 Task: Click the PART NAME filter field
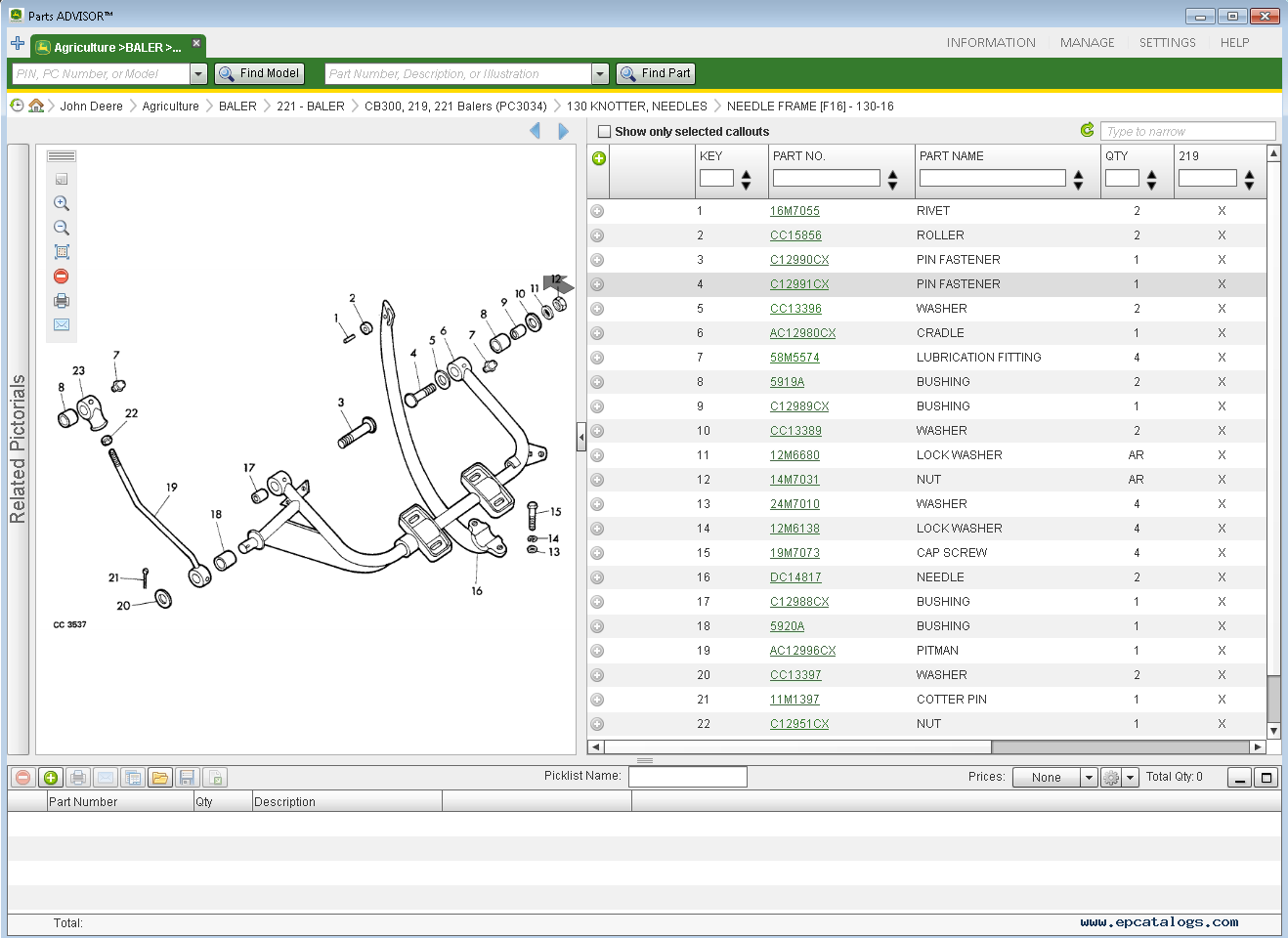tap(993, 178)
